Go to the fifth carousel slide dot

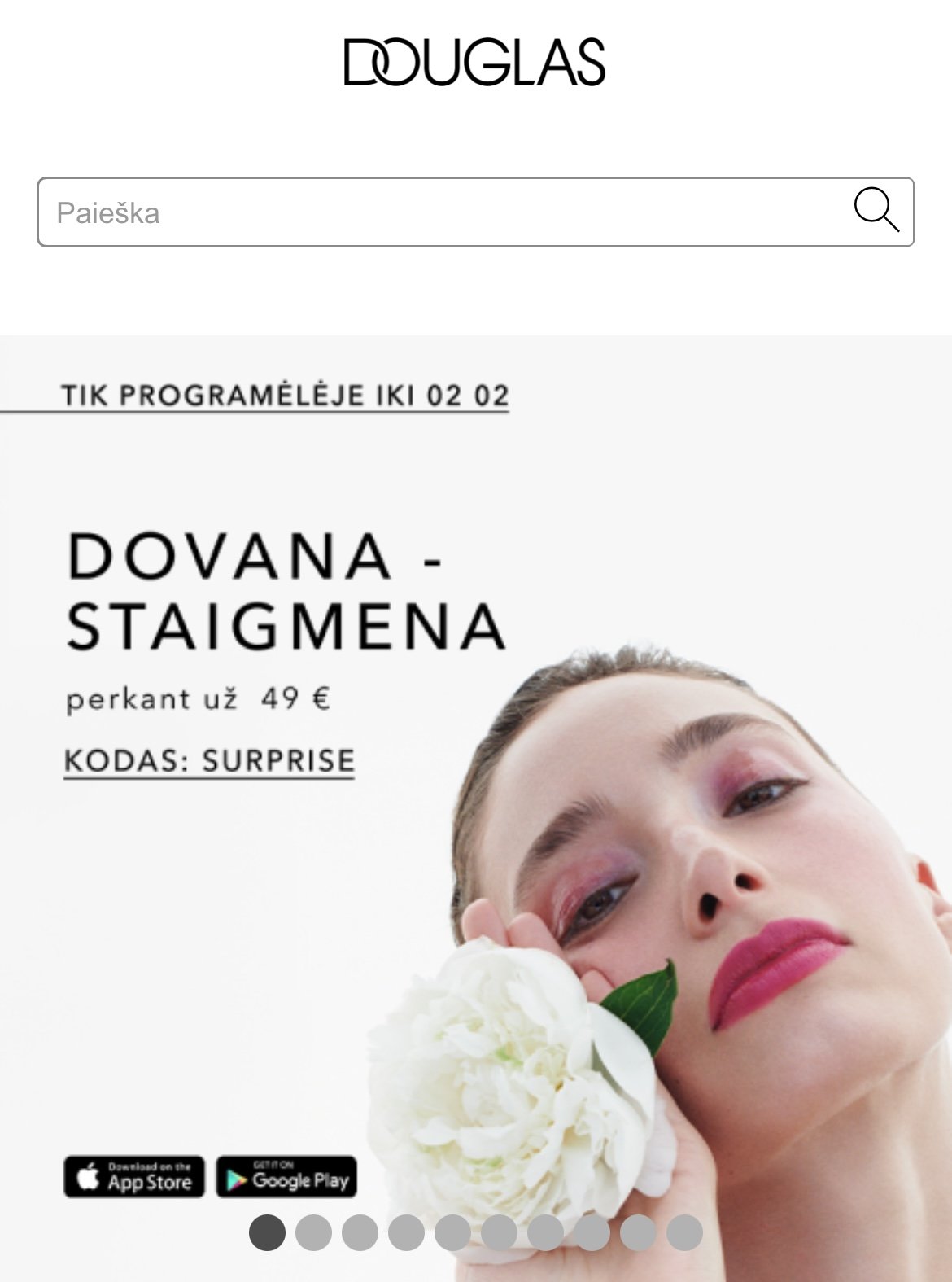point(452,1232)
